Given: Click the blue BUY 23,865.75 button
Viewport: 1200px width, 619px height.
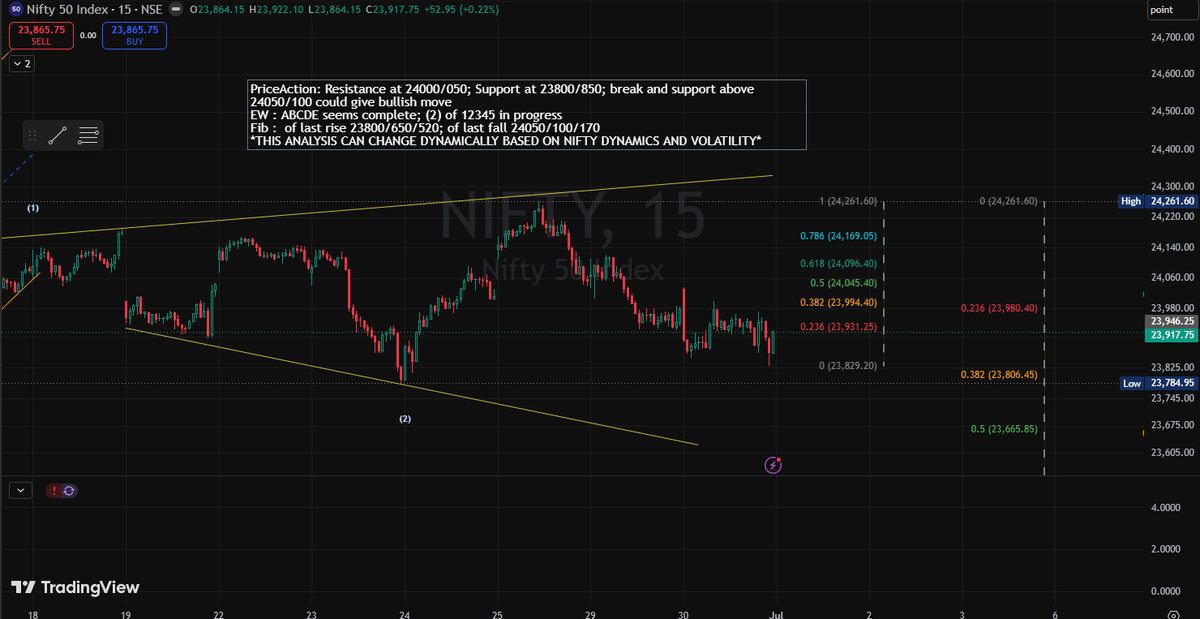Looking at the screenshot, I should click(135, 36).
